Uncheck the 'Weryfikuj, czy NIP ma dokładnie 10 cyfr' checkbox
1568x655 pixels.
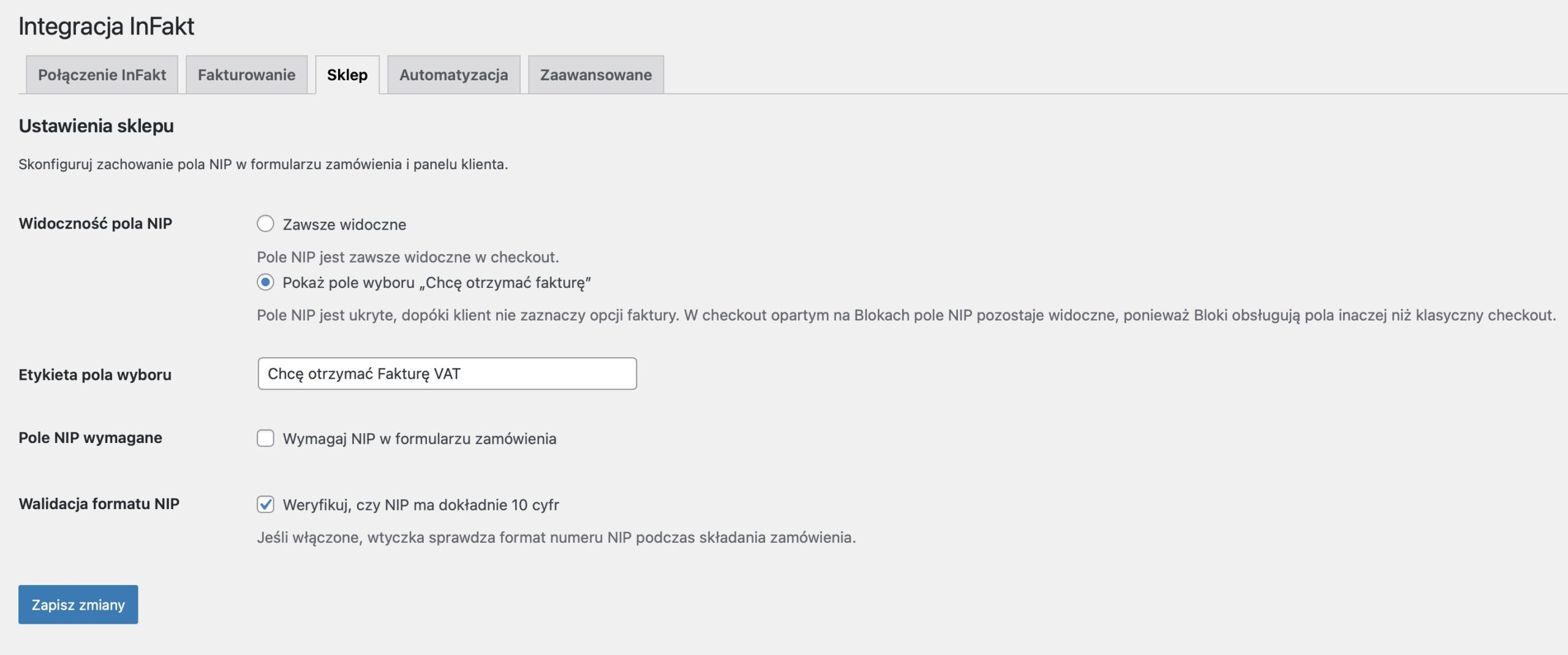coord(265,504)
